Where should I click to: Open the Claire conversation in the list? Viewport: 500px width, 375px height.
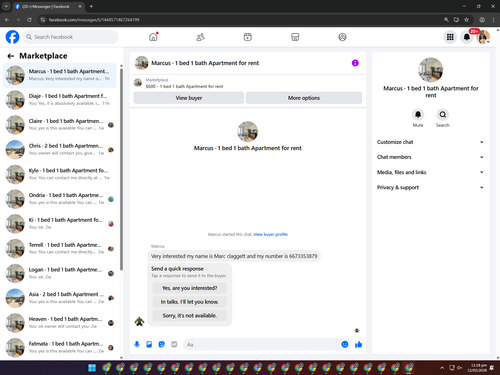pos(60,125)
